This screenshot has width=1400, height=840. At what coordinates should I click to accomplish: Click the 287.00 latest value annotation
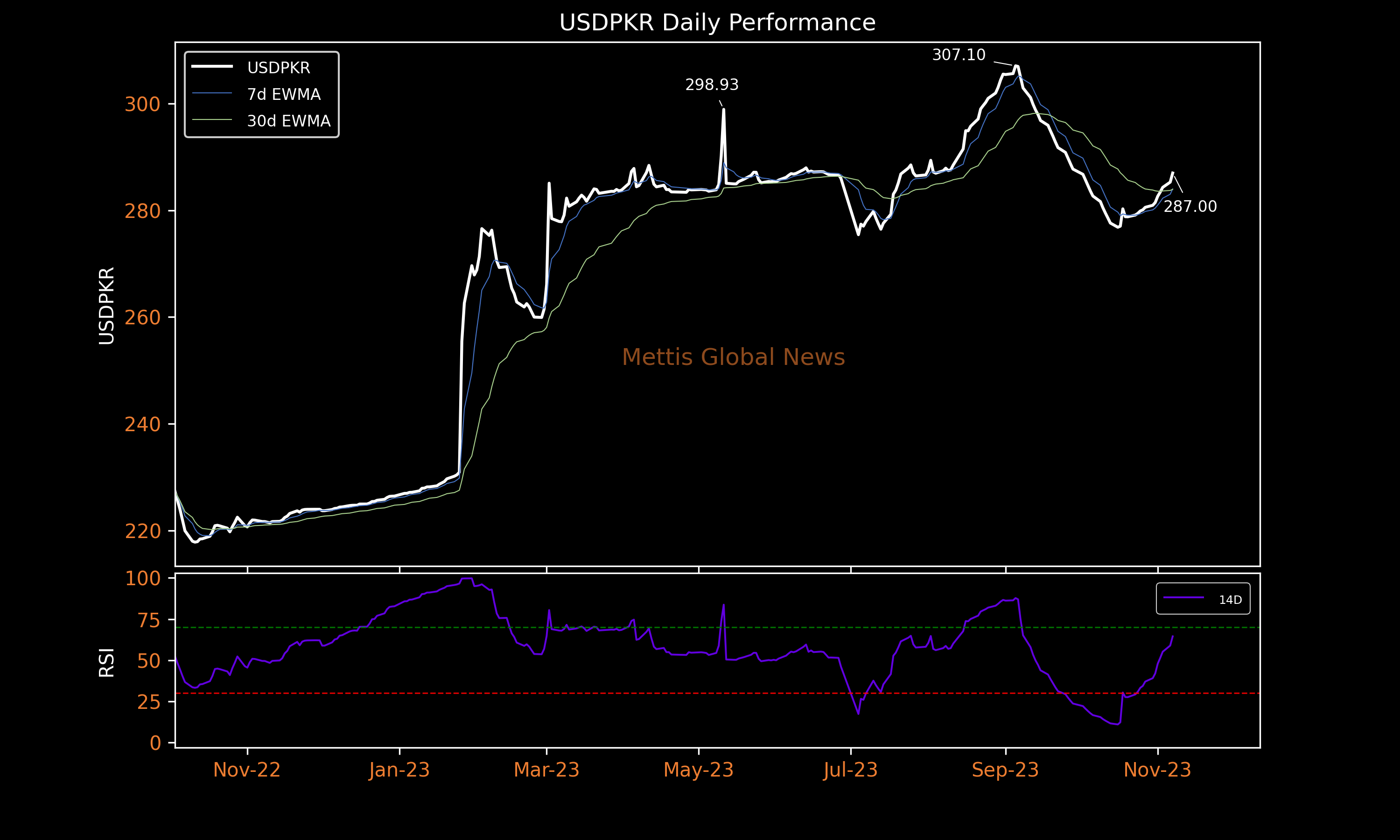point(1190,207)
